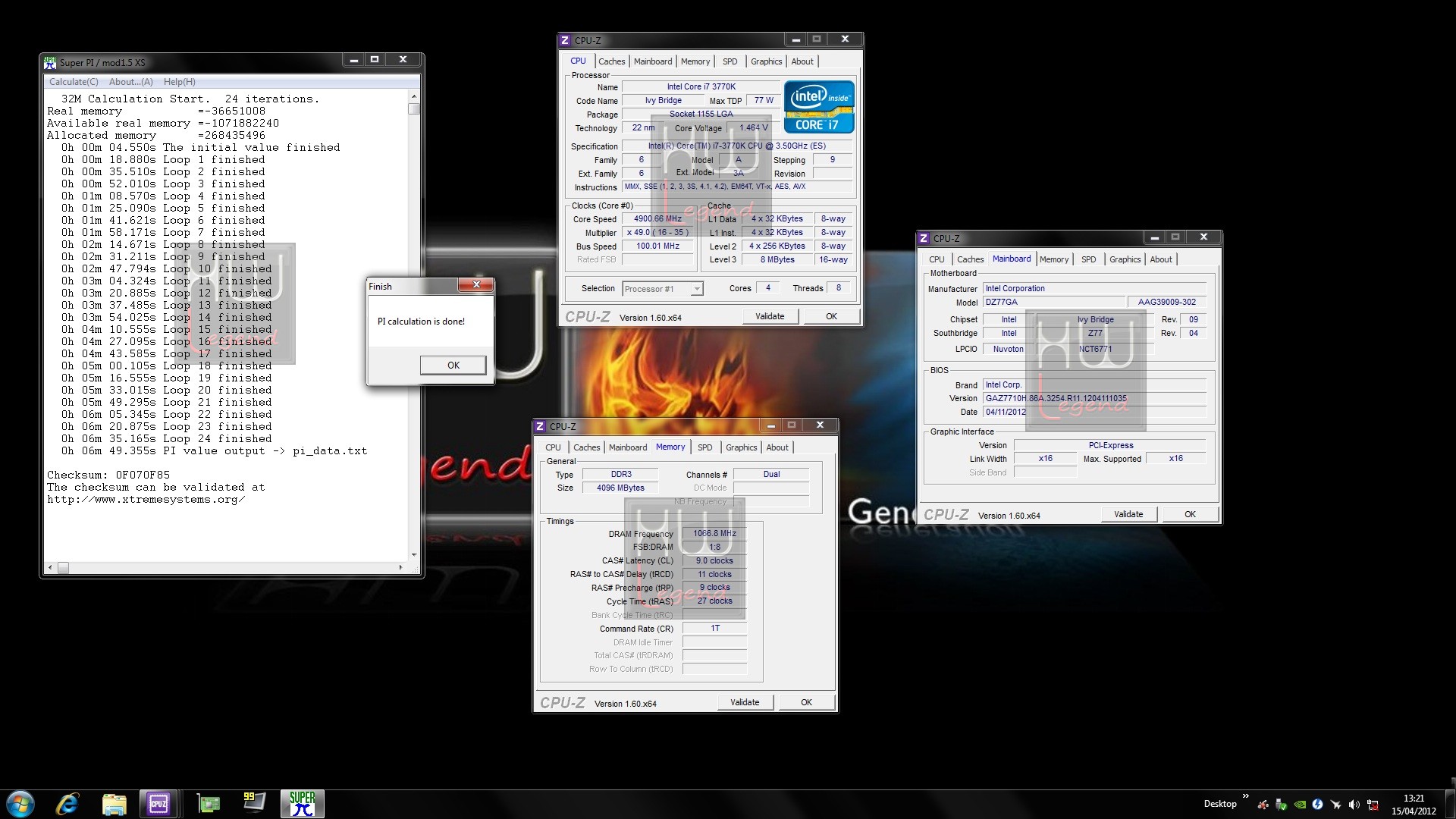Close the Finish dialog with the red X
1456x819 pixels.
point(476,285)
